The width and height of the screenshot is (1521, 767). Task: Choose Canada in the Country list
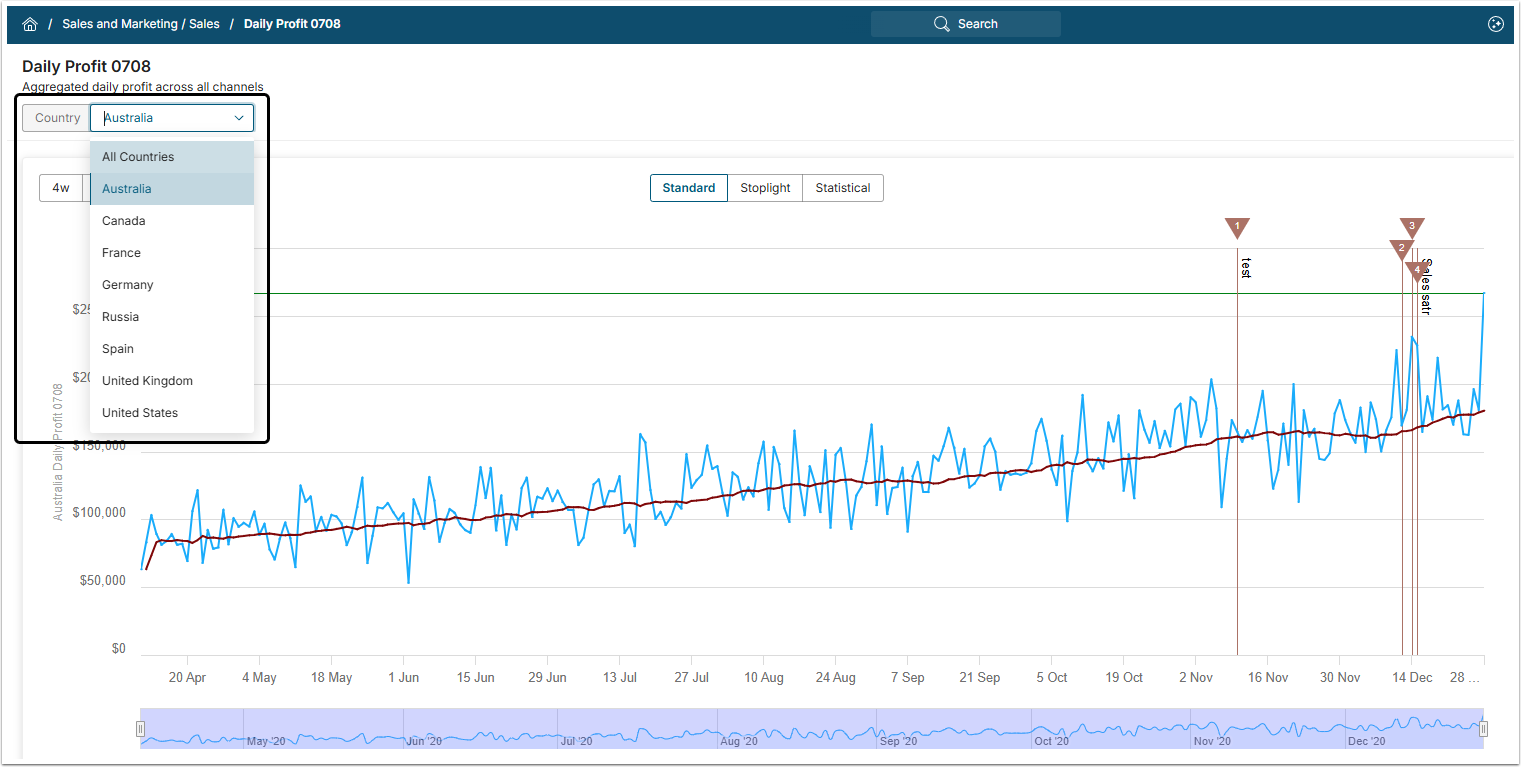(124, 221)
